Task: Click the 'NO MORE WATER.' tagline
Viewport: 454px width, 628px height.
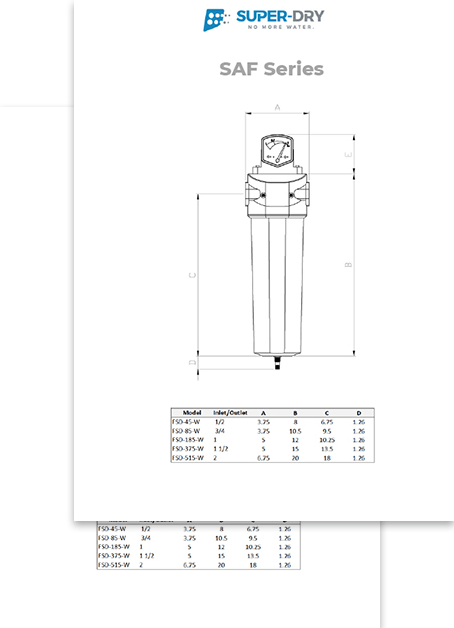Action: point(281,27)
